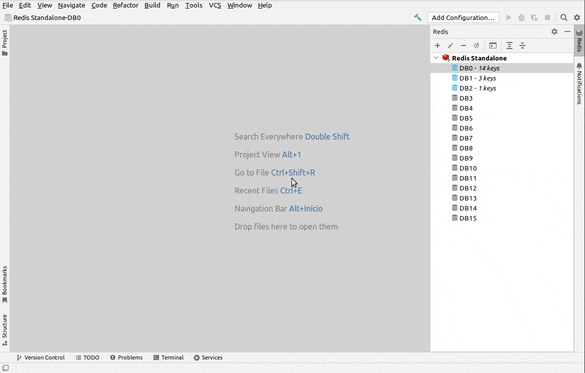Viewport: 585px width, 373px height.
Task: Open the Notifications side tab
Action: click(579, 84)
